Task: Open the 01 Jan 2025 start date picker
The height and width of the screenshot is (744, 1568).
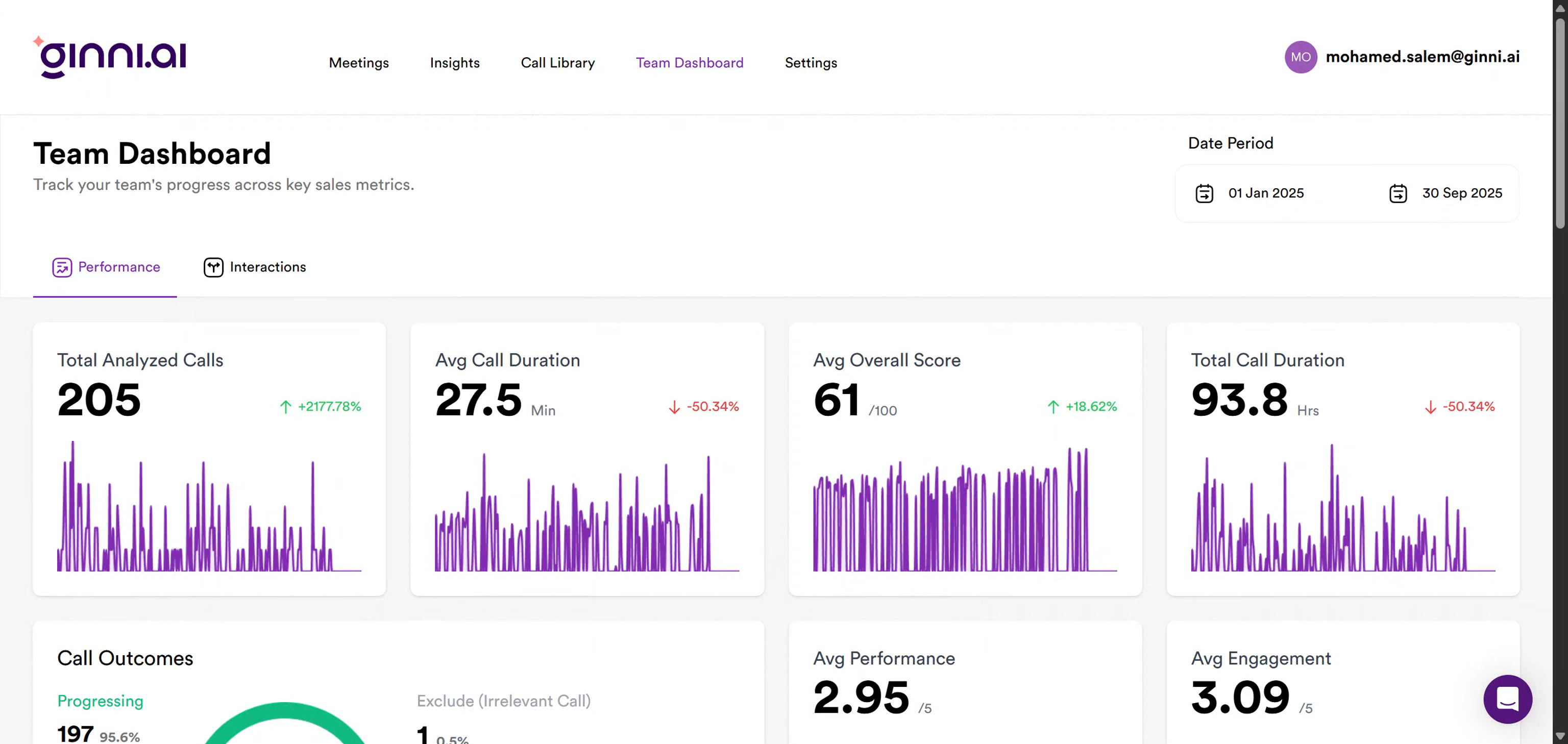Action: 1265,193
